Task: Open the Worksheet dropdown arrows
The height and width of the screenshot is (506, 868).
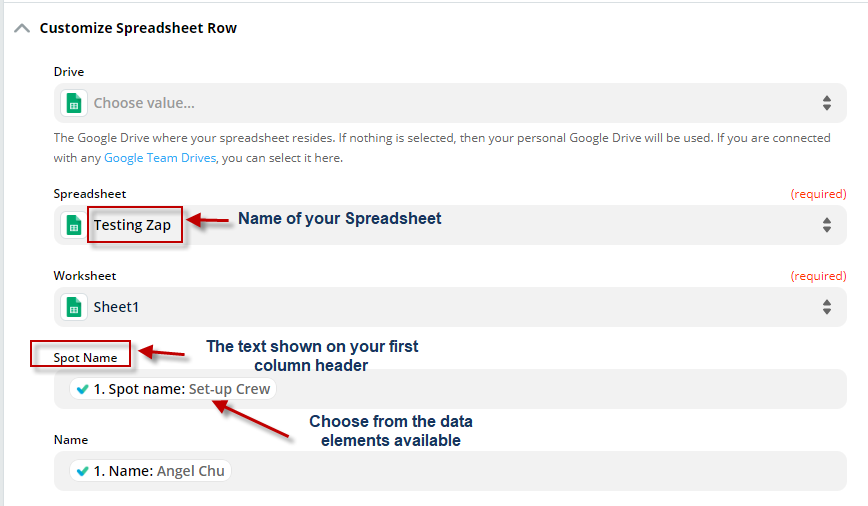Action: tap(827, 307)
